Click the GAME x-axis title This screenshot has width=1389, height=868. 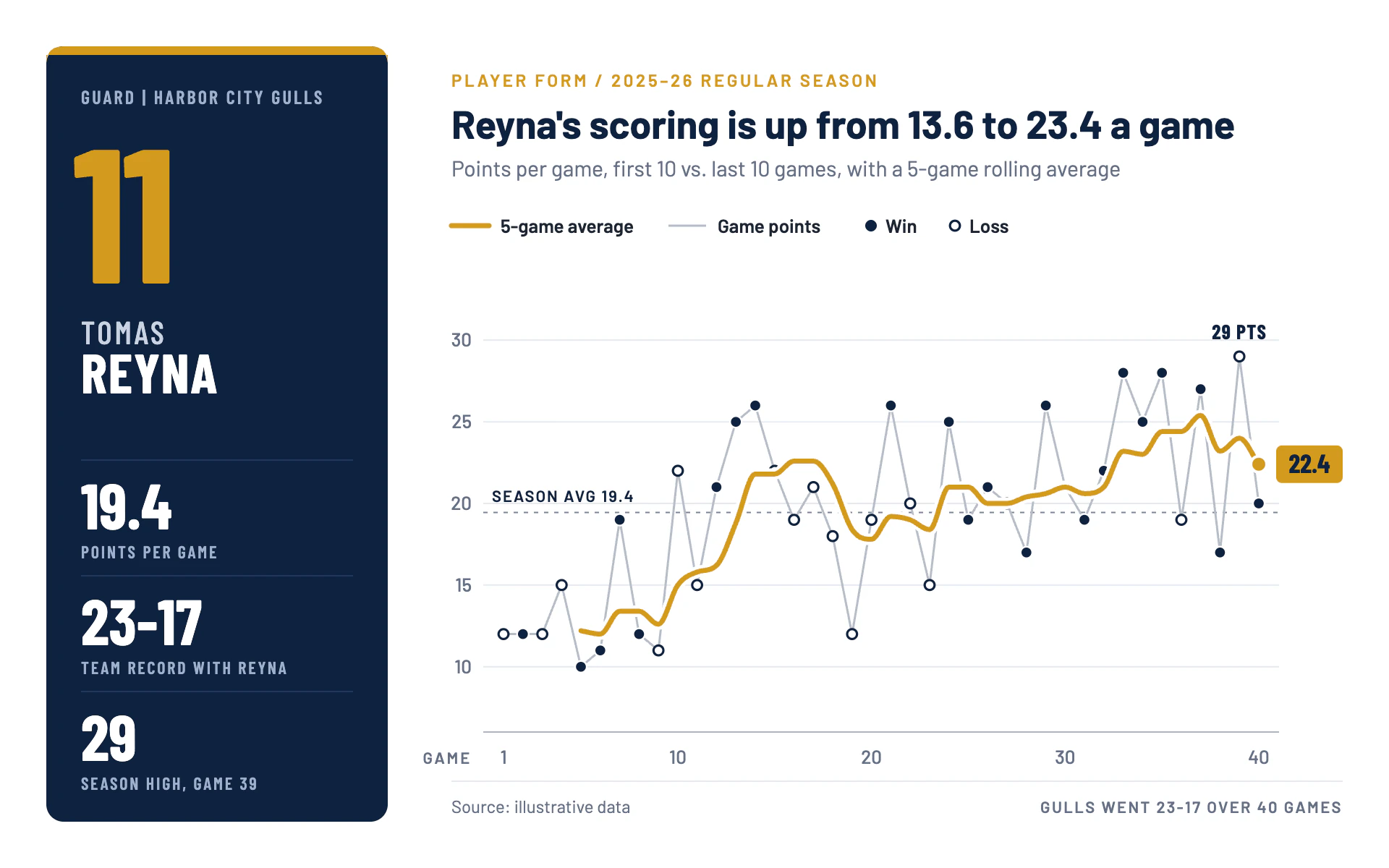446,758
